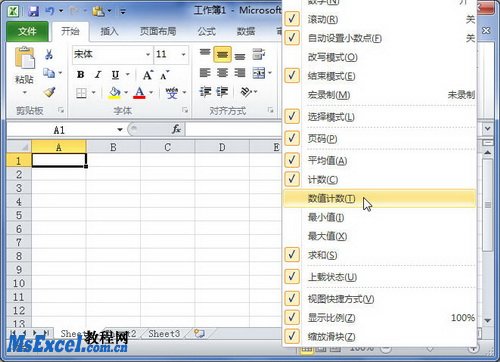Click the Decrease Indent icon
500x362 pixels.
click(x=205, y=92)
